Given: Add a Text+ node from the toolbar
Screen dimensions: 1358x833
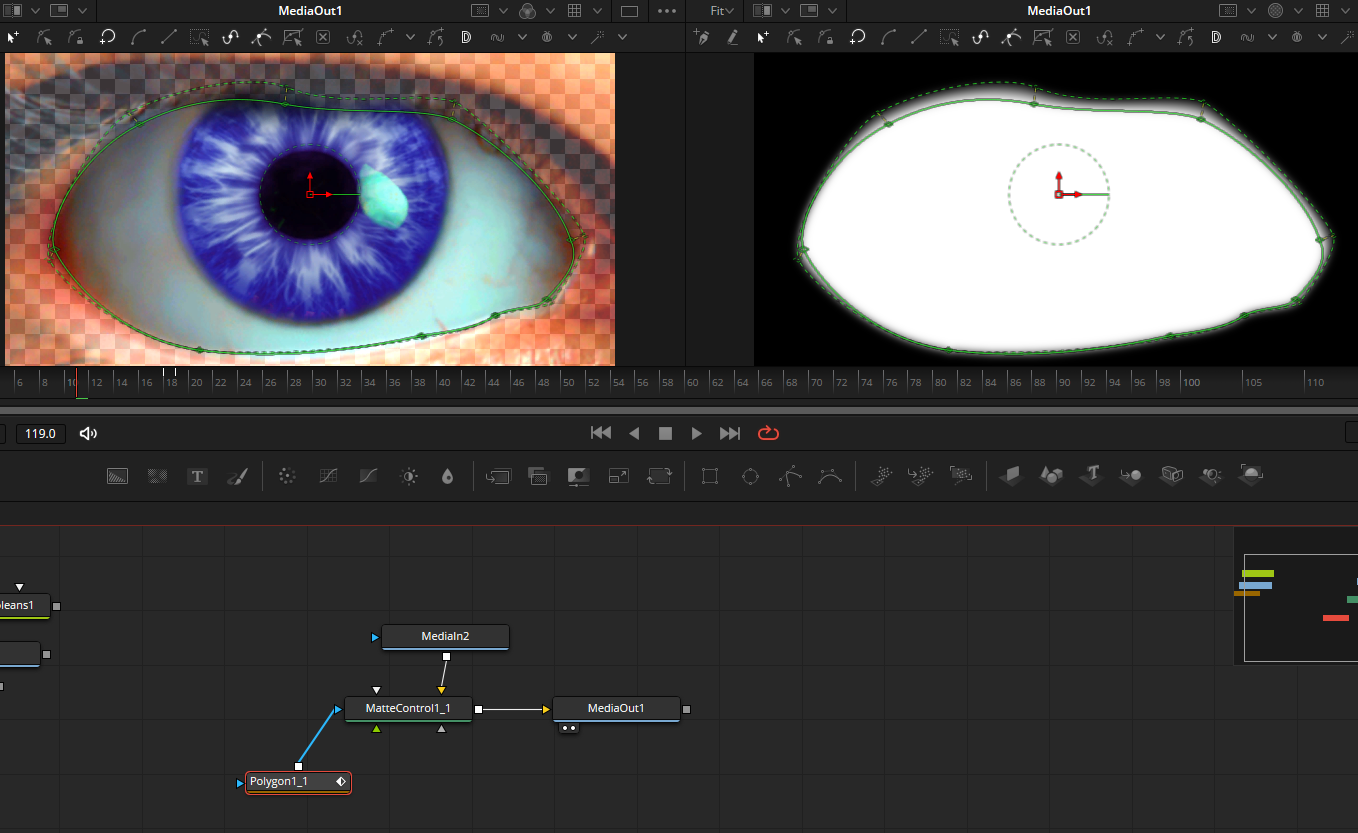Looking at the screenshot, I should tap(198, 477).
